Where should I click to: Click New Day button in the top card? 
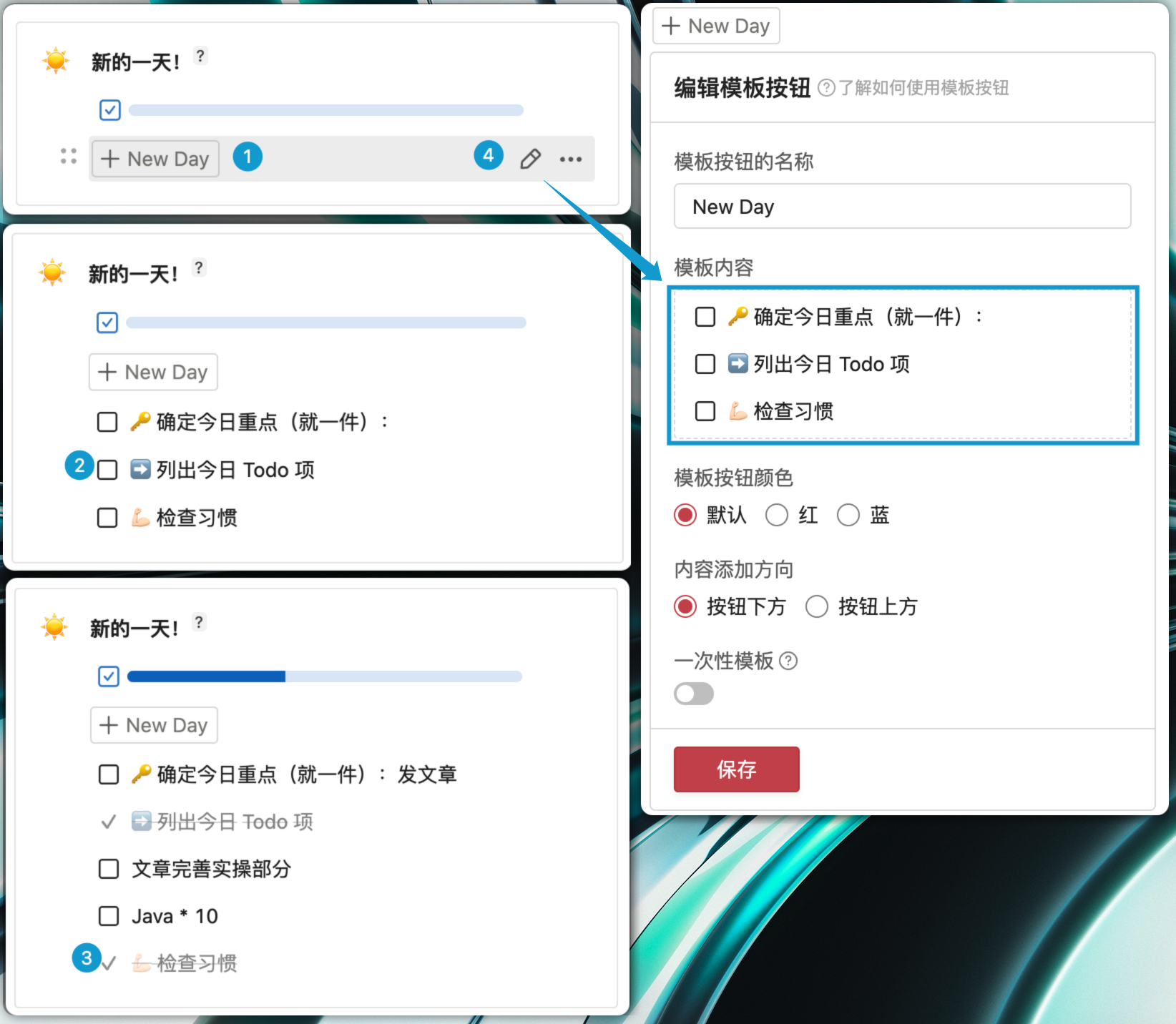coord(155,159)
